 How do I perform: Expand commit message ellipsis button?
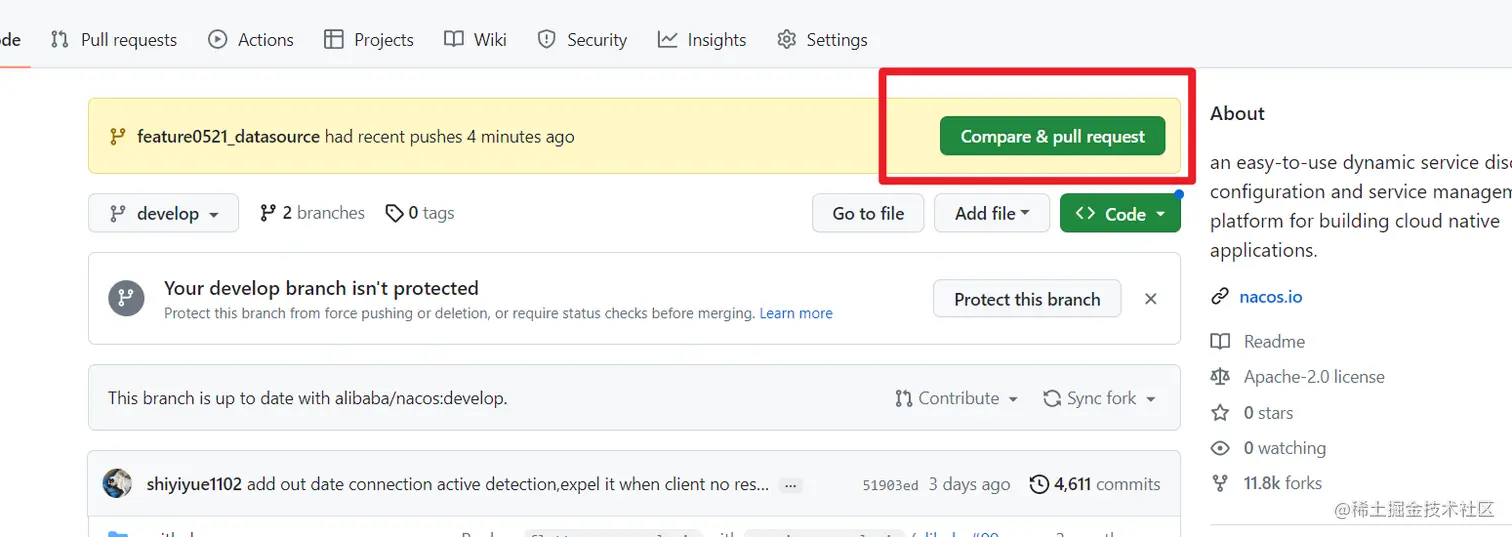click(x=791, y=485)
